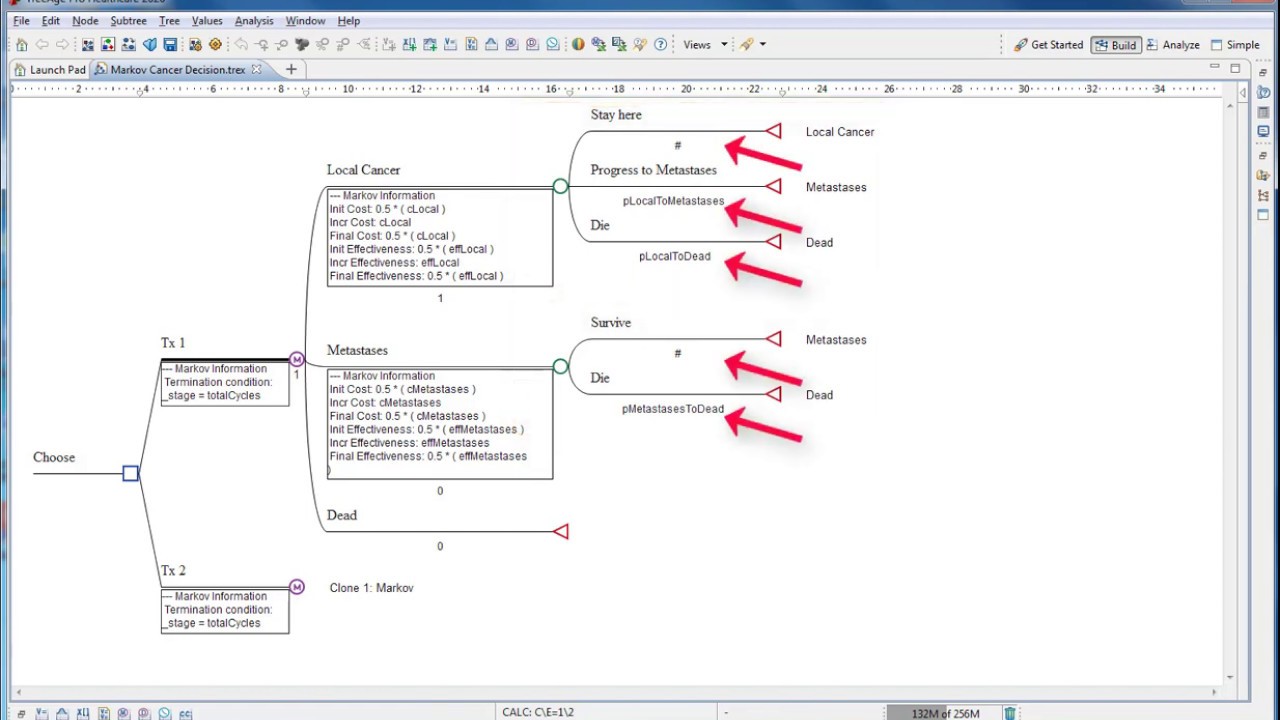Click the Local Cancer Markov Information box
Image resolution: width=1280 pixels, height=720 pixels.
tap(440, 237)
